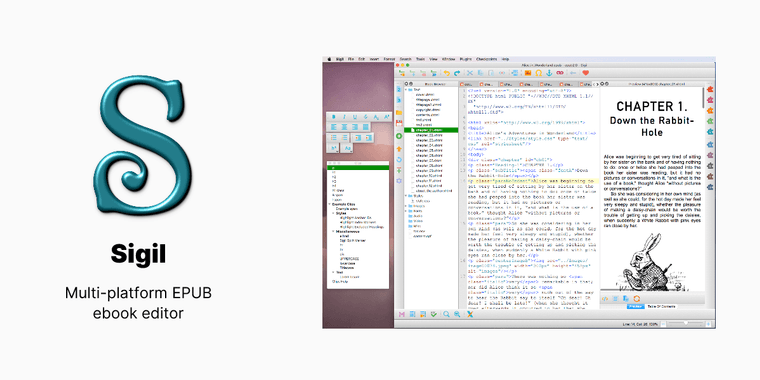Viewport: 760px width, 380px height.
Task: Click the yellow folder Open icon
Action: 399,112
